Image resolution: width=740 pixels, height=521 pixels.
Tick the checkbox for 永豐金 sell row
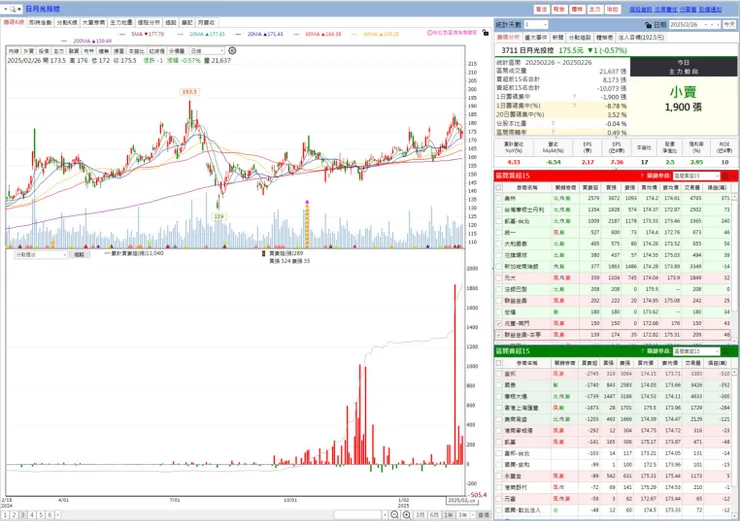point(499,476)
